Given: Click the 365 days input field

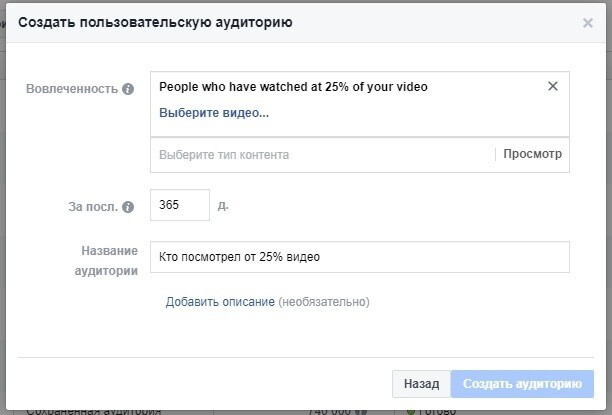Looking at the screenshot, I should click(179, 205).
